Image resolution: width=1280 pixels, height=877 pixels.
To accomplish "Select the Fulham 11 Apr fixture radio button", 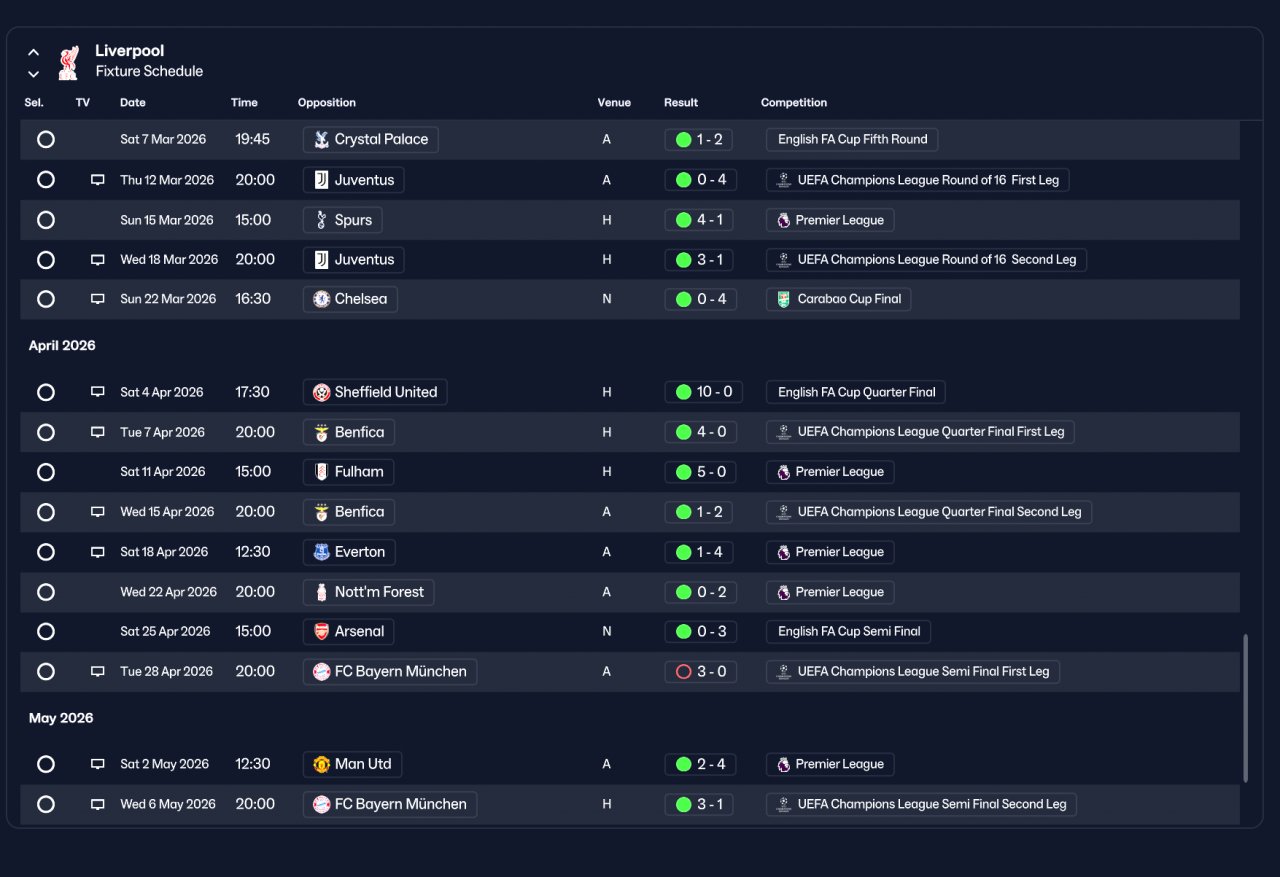I will coord(46,472).
